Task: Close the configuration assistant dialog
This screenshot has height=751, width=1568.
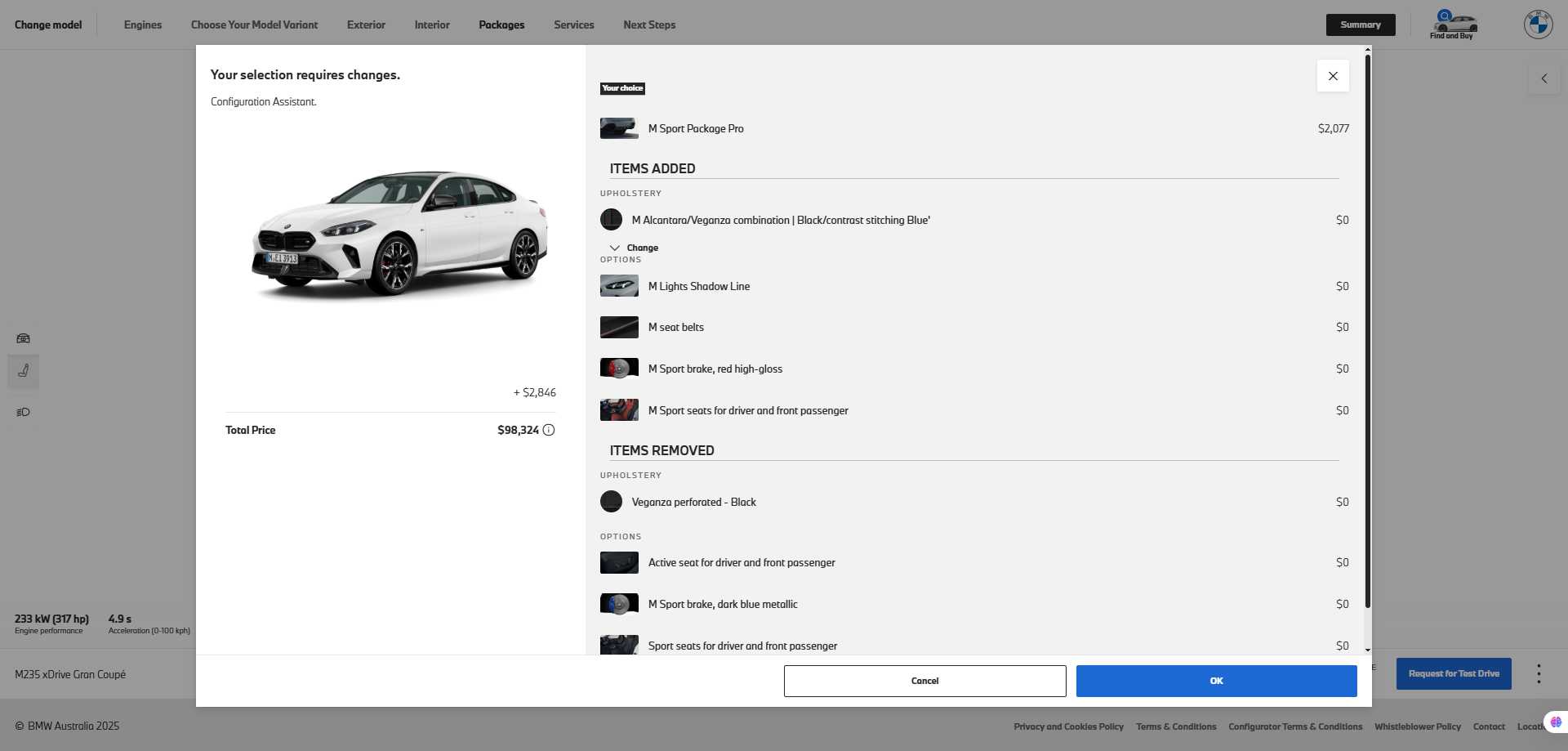Action: 1333,76
